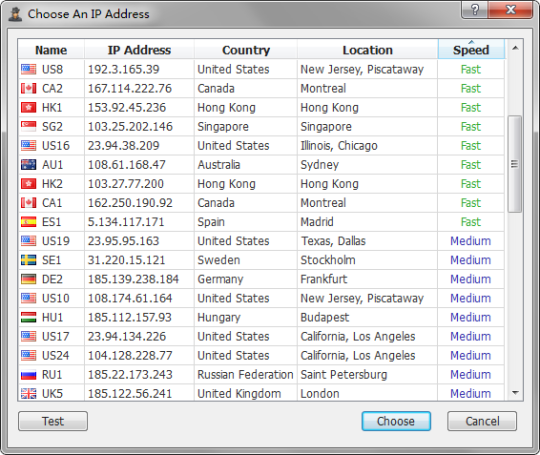The height and width of the screenshot is (455, 540).
Task: Click the Cancel button
Action: (x=482, y=421)
